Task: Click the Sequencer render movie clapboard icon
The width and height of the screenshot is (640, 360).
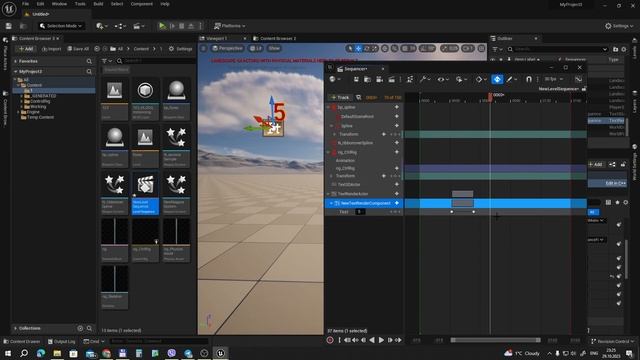Action: point(391,80)
